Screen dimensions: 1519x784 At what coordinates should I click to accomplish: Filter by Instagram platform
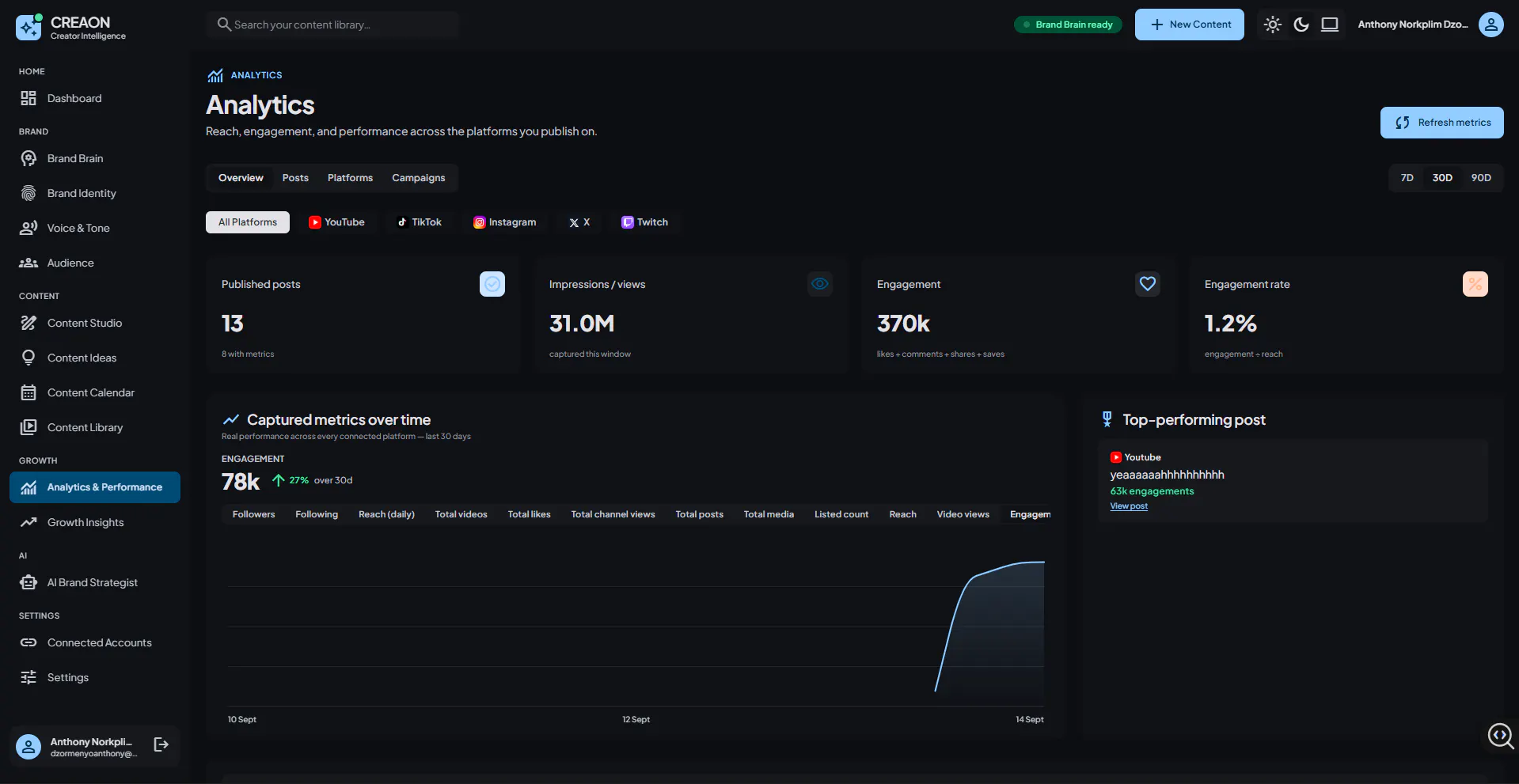(504, 222)
